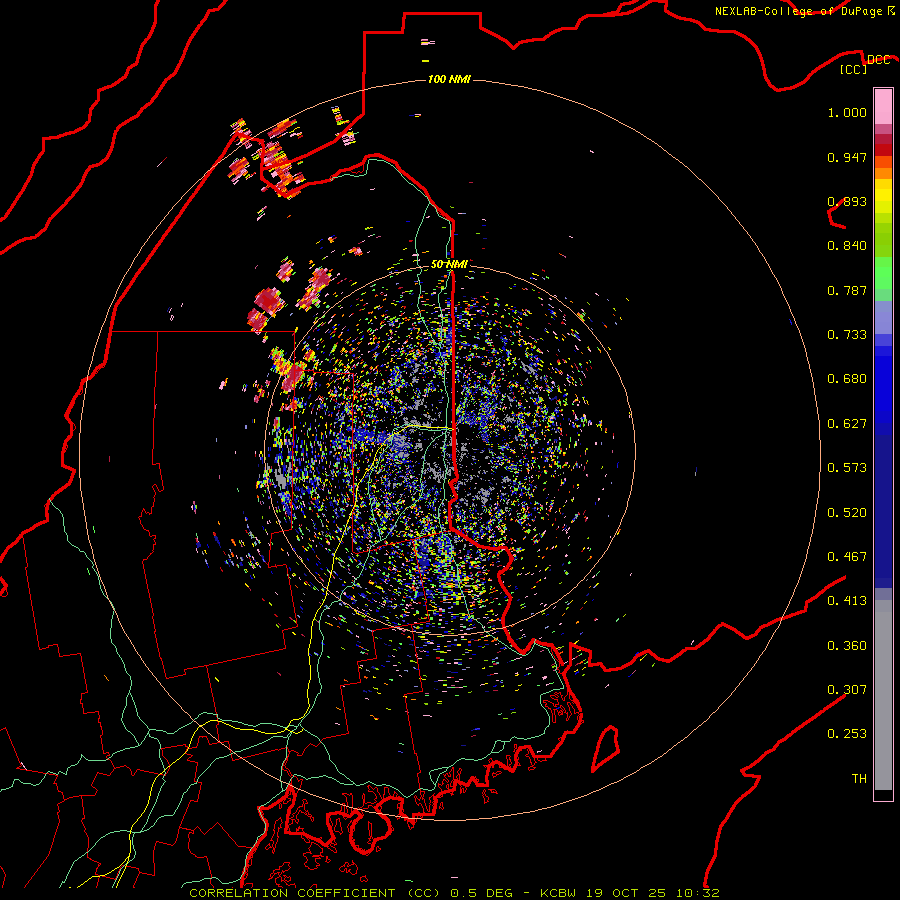
Task: Click the 0.947 legend value
Action: click(847, 157)
